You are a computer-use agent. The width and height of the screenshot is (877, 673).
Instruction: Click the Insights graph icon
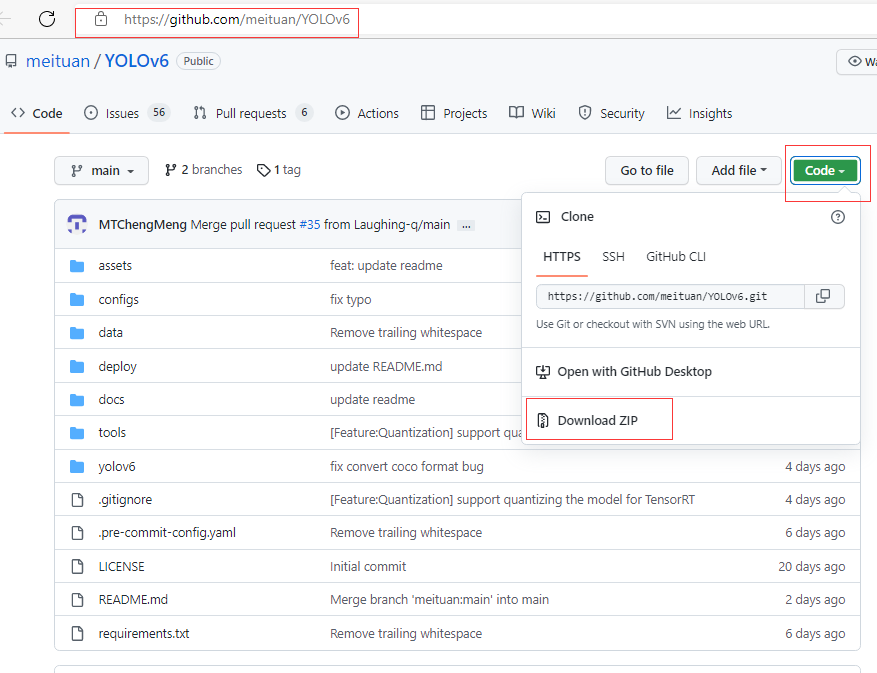click(673, 113)
